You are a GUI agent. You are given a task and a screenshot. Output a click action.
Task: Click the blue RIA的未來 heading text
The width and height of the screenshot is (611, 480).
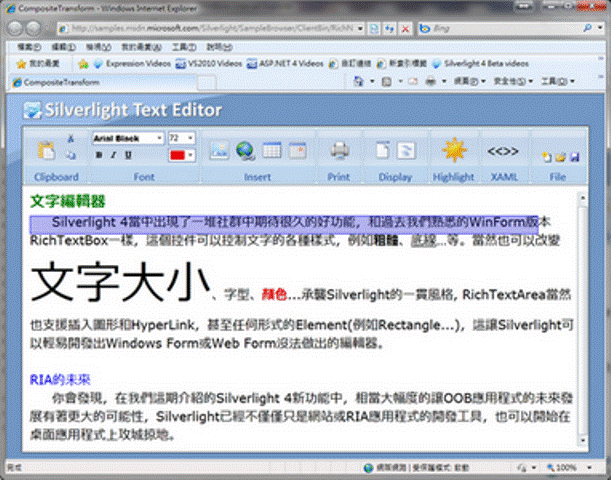tap(60, 379)
